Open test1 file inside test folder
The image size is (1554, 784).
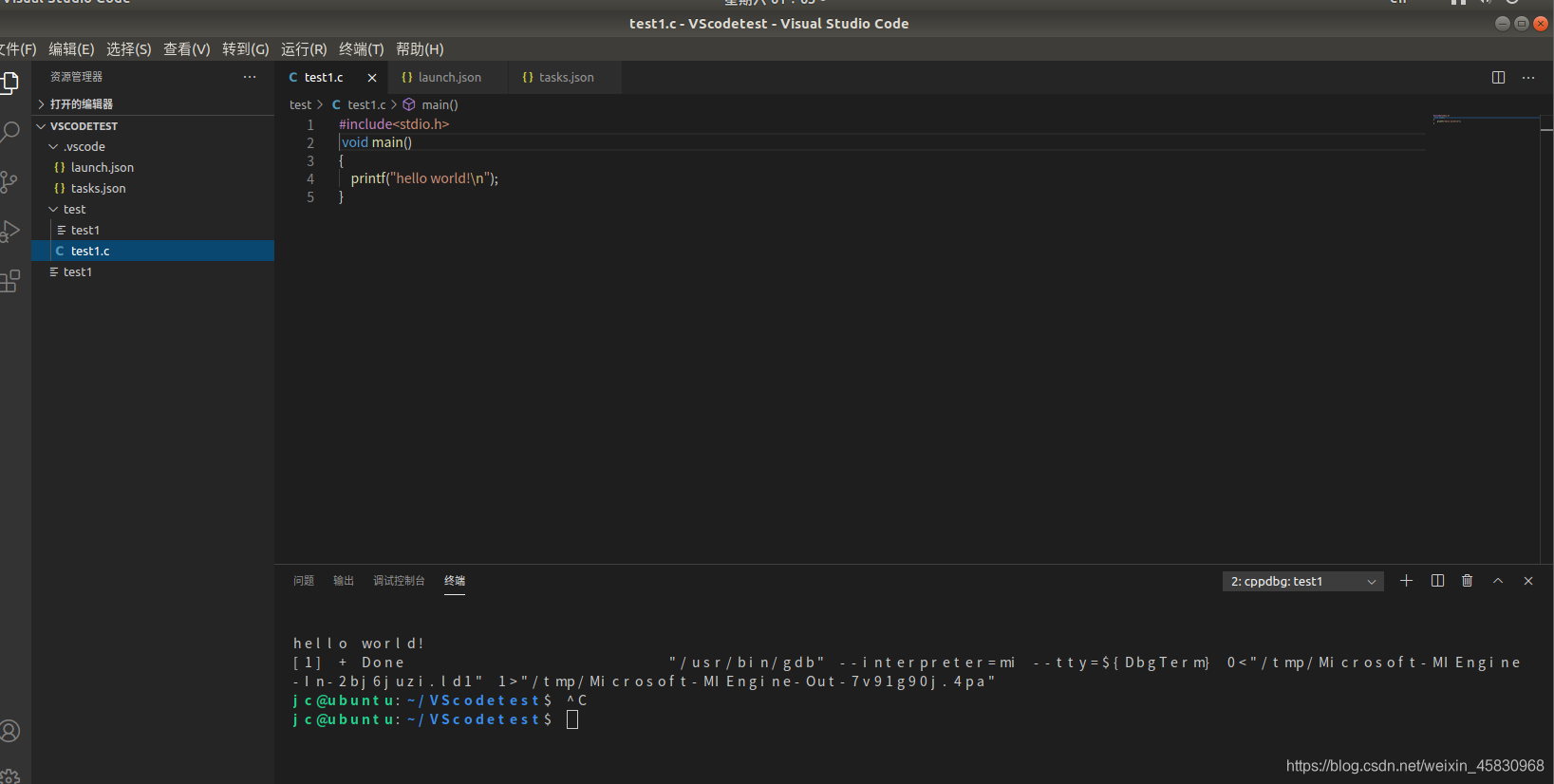click(x=153, y=230)
